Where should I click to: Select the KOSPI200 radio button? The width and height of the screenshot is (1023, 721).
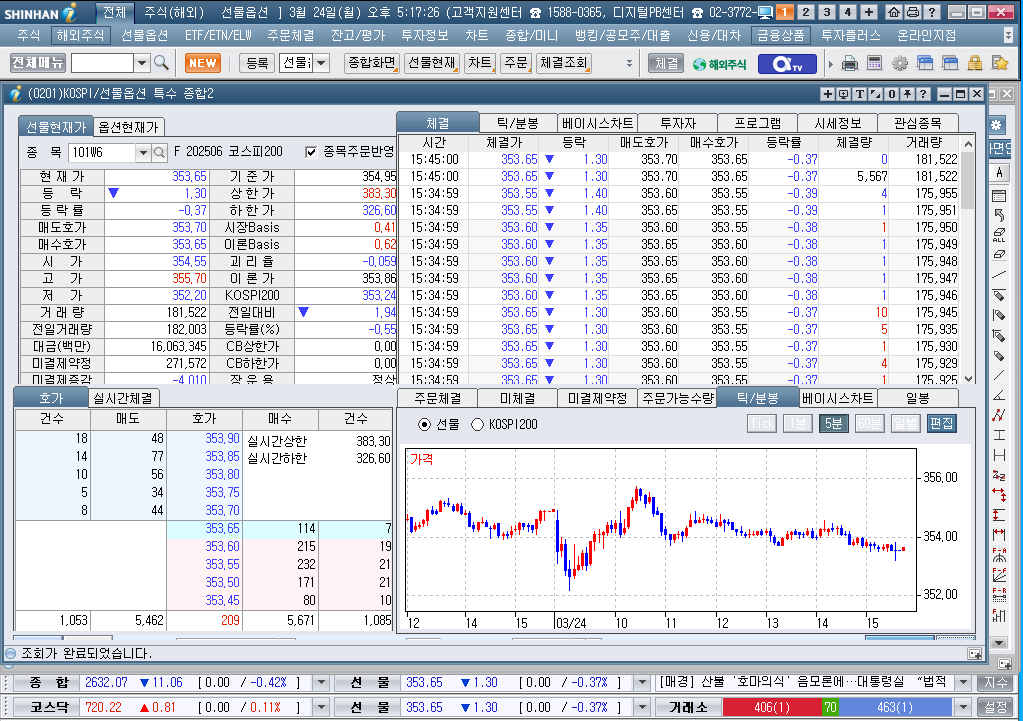(478, 425)
